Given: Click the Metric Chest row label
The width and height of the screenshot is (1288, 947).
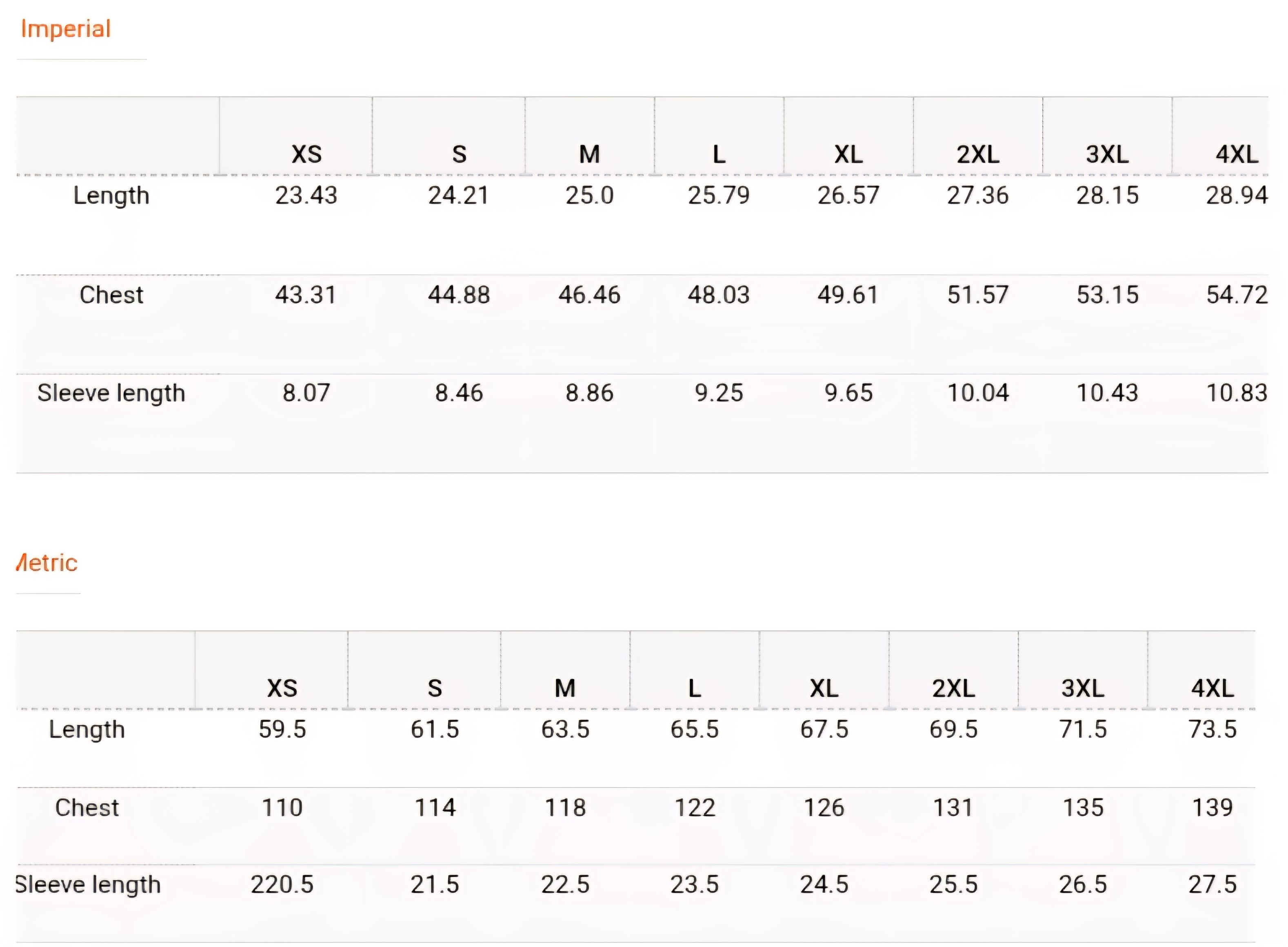Looking at the screenshot, I should 87,808.
